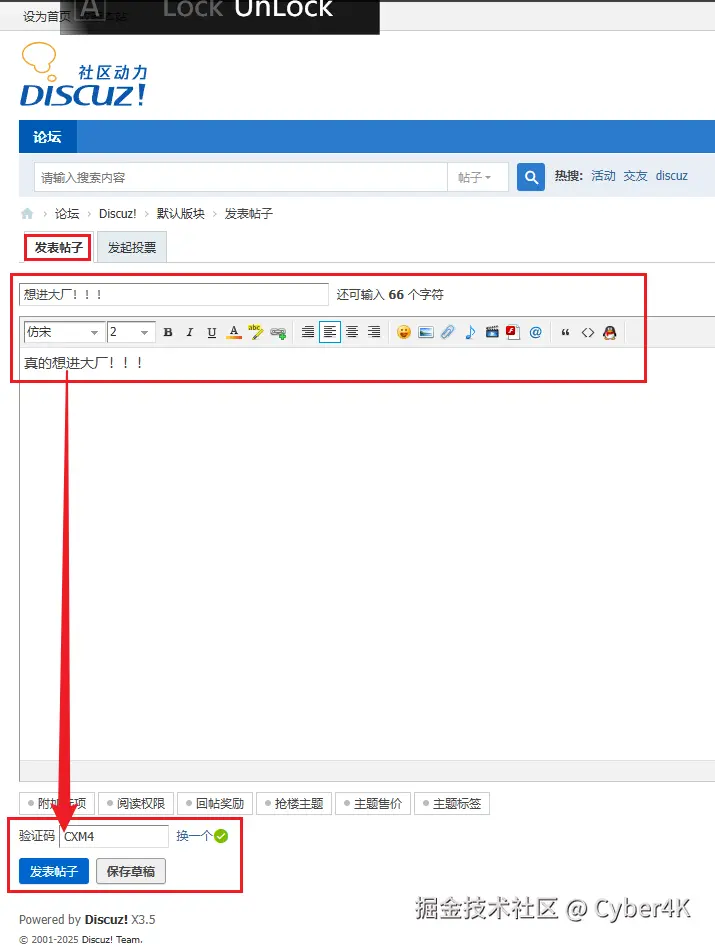Insert audio with music note icon

click(470, 332)
